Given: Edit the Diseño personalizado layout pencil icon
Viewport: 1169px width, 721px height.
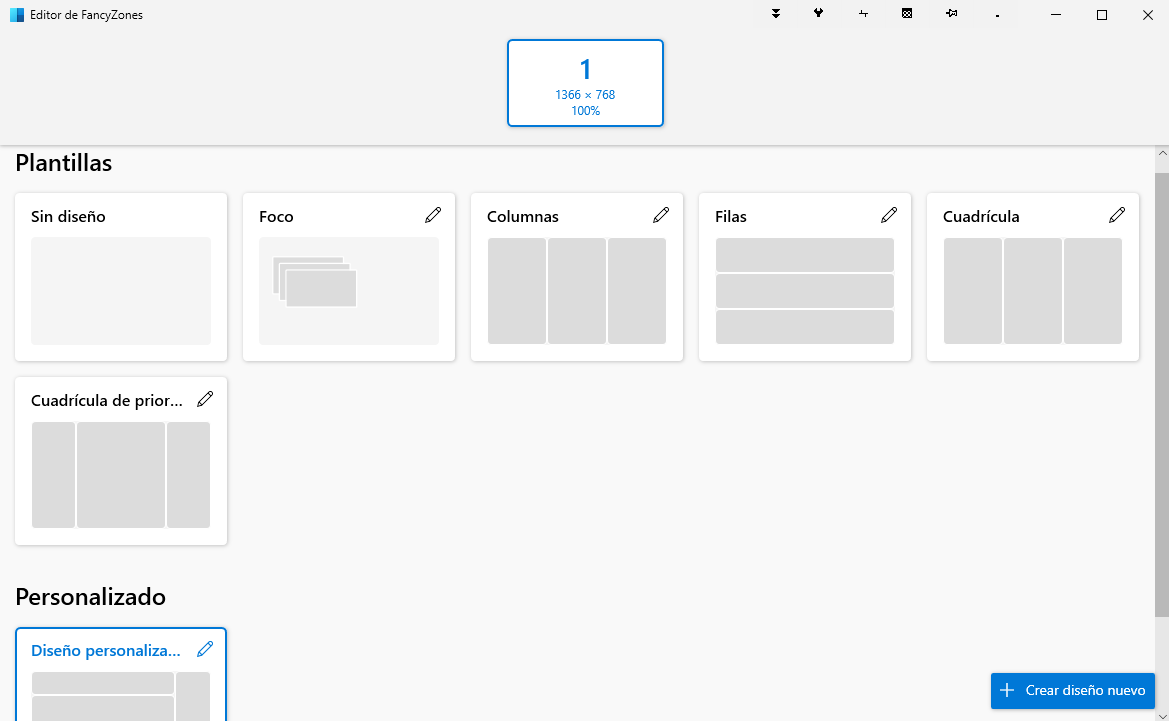Looking at the screenshot, I should pos(205,649).
